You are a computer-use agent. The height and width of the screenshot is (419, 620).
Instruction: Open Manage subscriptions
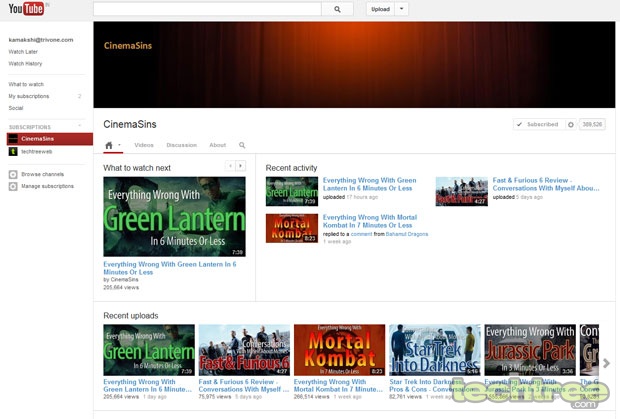47,186
